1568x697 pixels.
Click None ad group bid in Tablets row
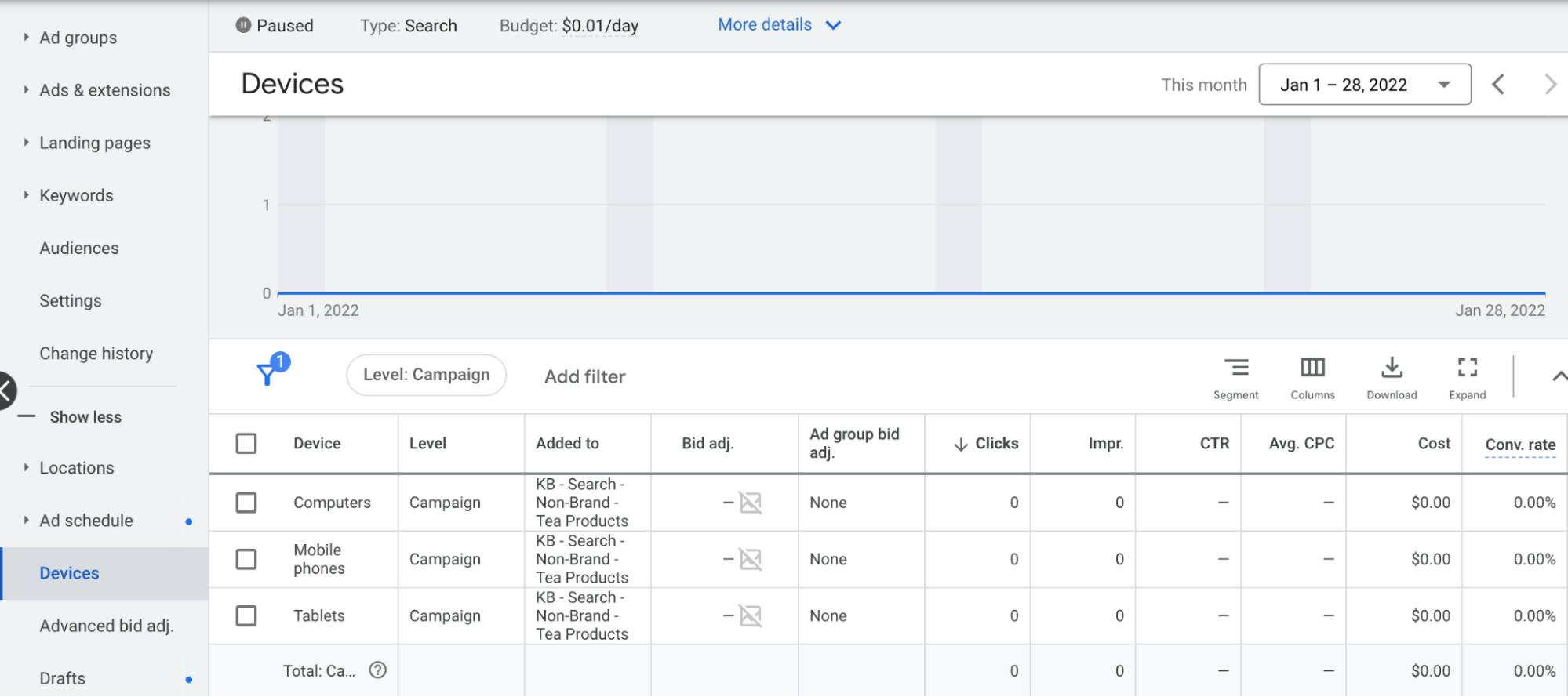828,615
